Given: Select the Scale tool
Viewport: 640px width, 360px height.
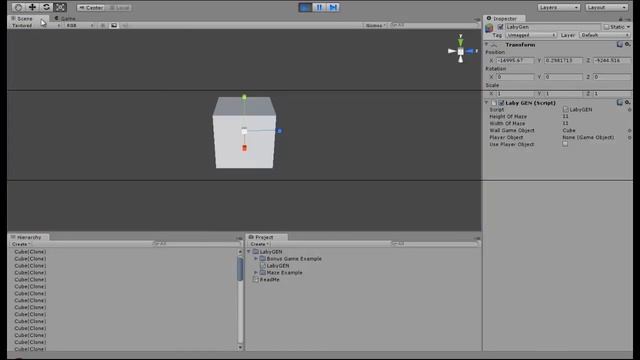Looking at the screenshot, I should coord(60,7).
